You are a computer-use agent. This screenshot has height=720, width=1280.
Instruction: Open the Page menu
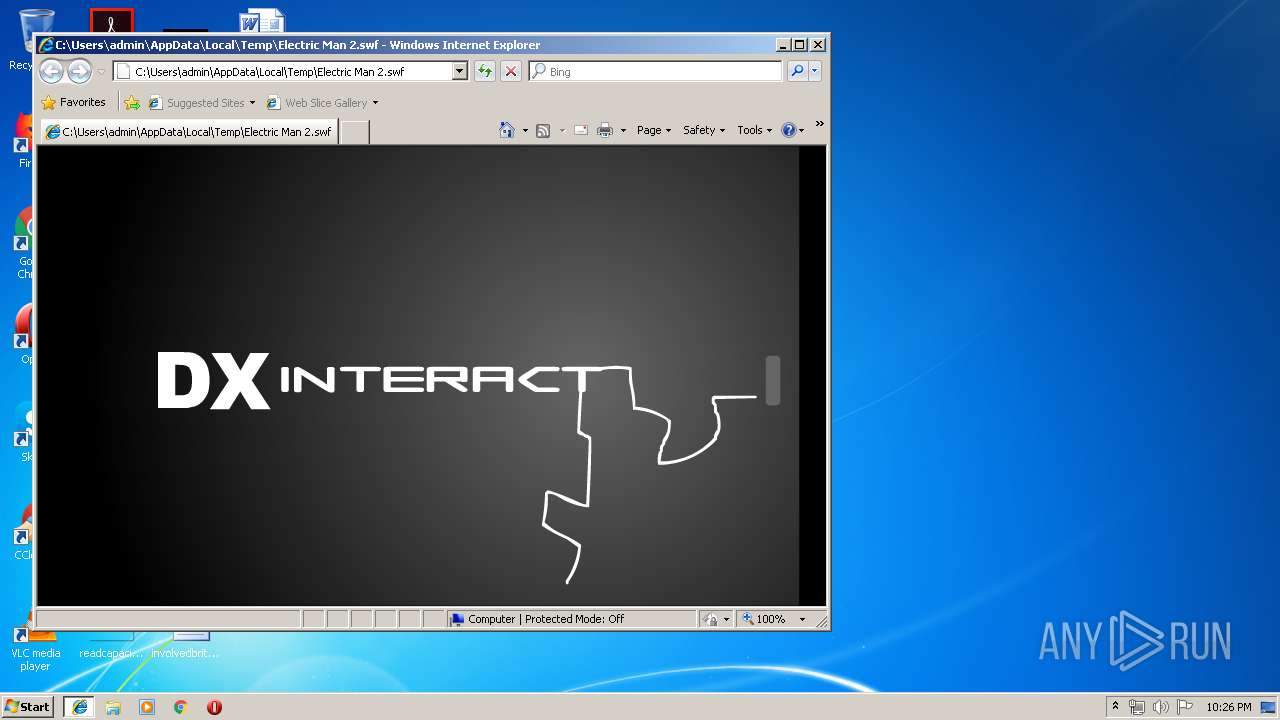(x=654, y=130)
